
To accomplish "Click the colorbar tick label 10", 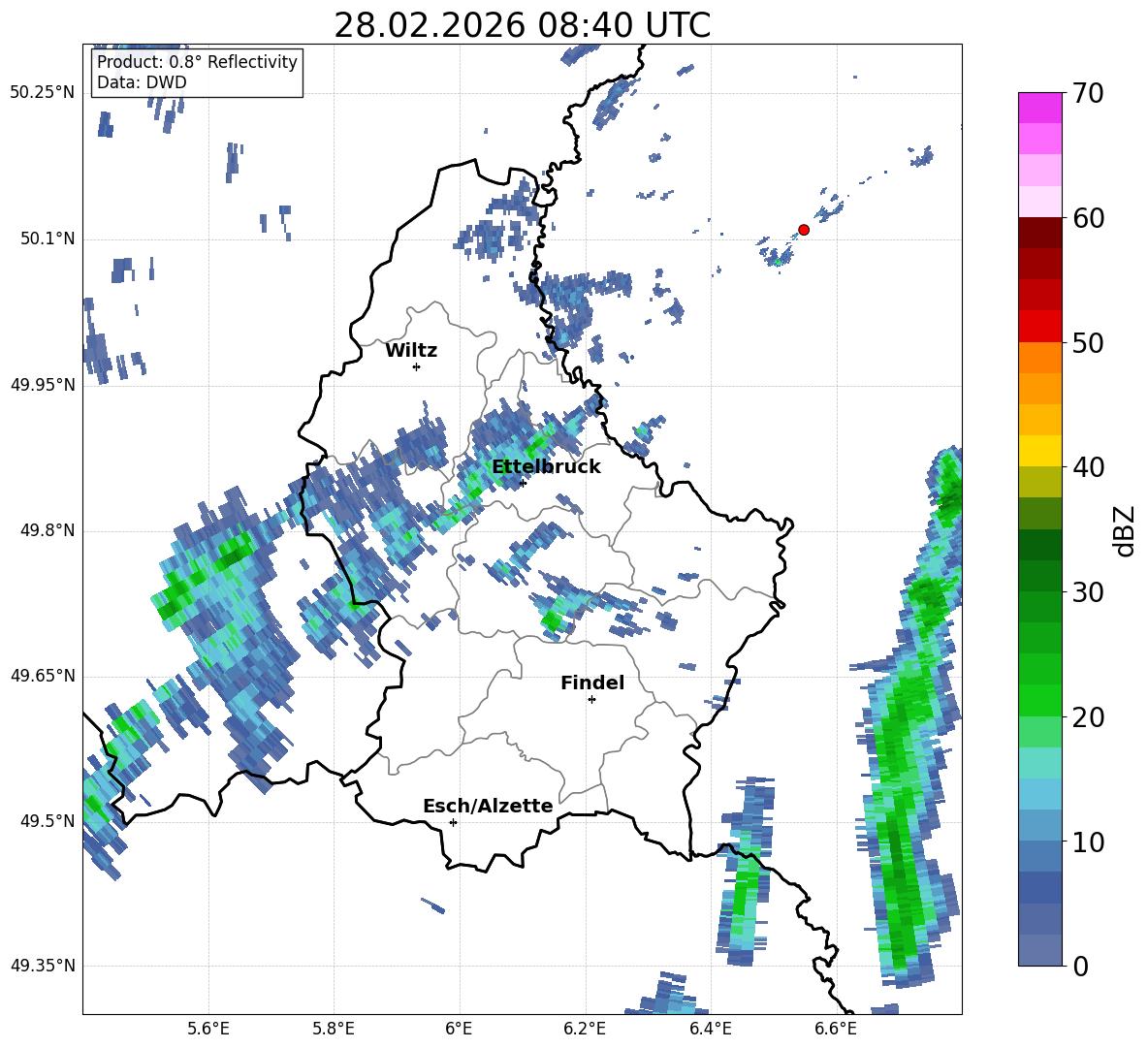I will (1088, 842).
